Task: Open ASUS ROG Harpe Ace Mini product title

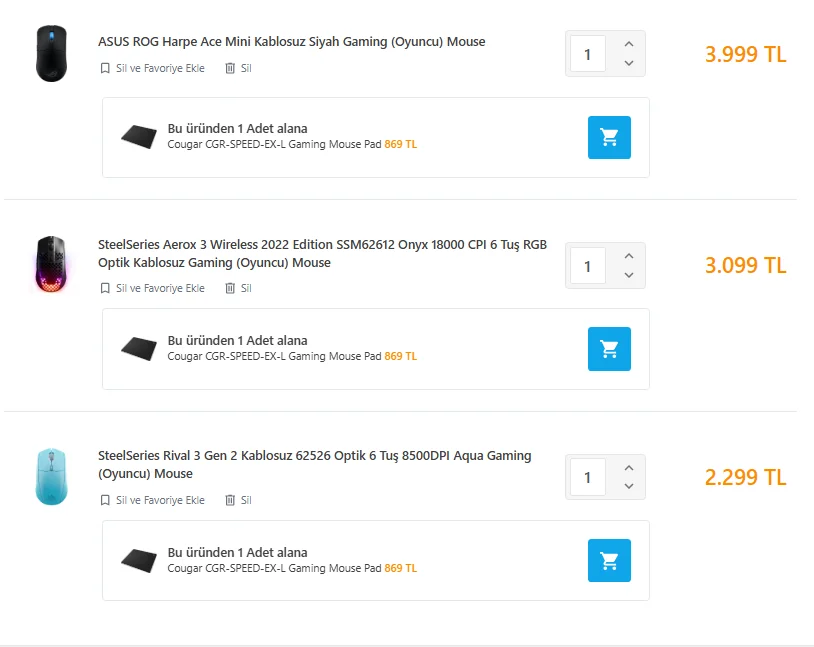Action: pyautogui.click(x=291, y=42)
